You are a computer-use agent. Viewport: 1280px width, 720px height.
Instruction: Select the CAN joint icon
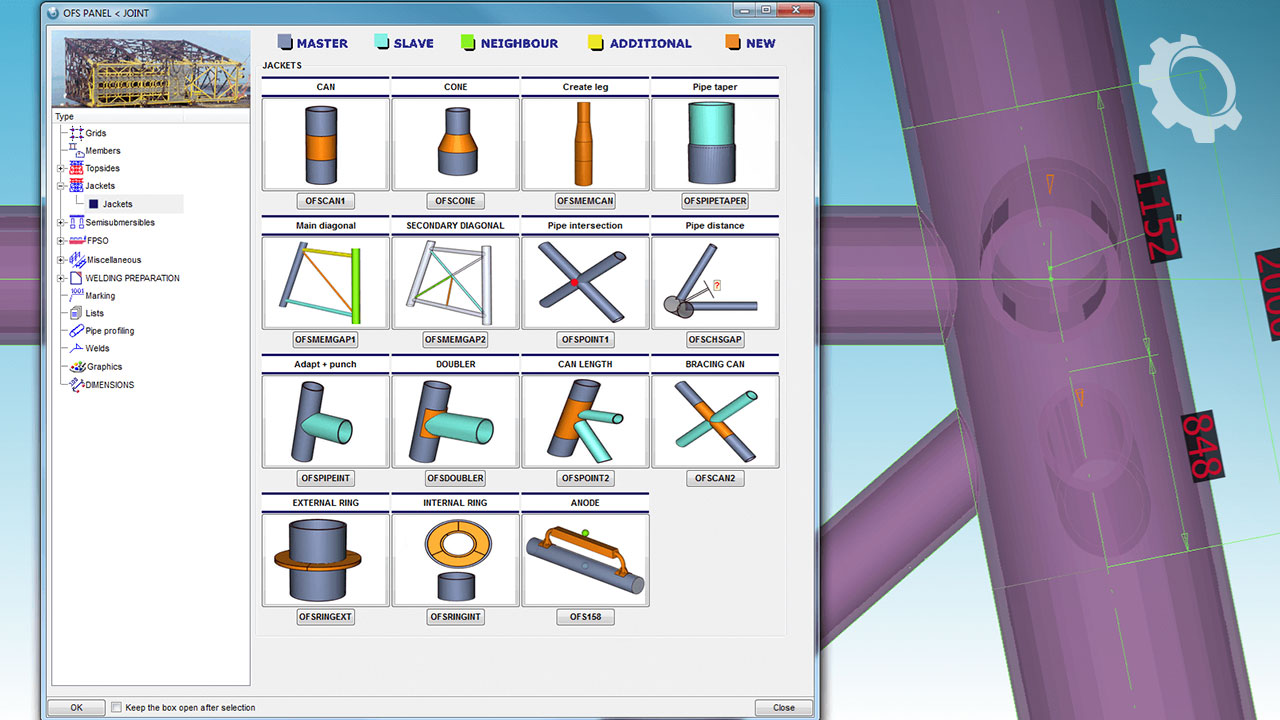(x=325, y=143)
